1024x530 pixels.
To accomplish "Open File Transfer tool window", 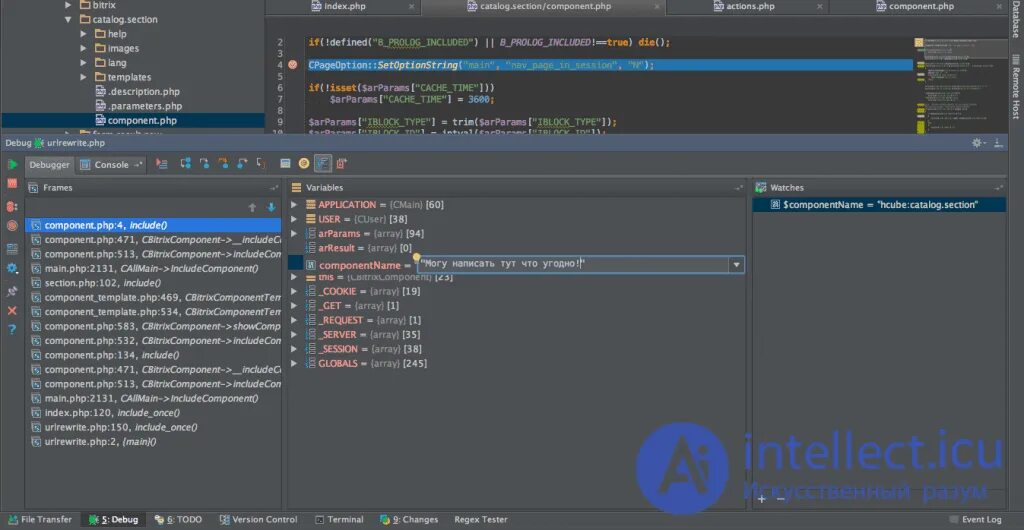I will coord(39,520).
